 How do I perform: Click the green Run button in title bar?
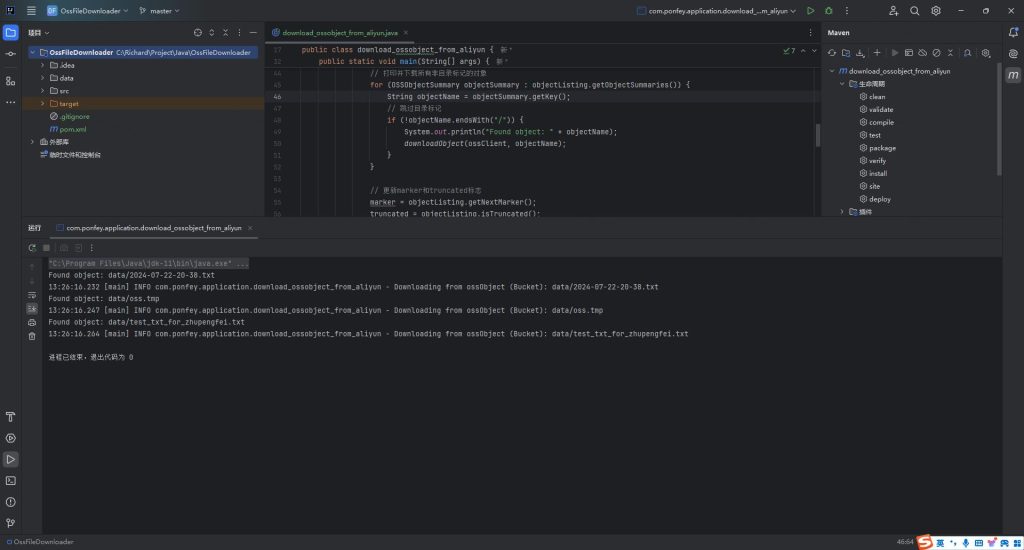pos(810,11)
